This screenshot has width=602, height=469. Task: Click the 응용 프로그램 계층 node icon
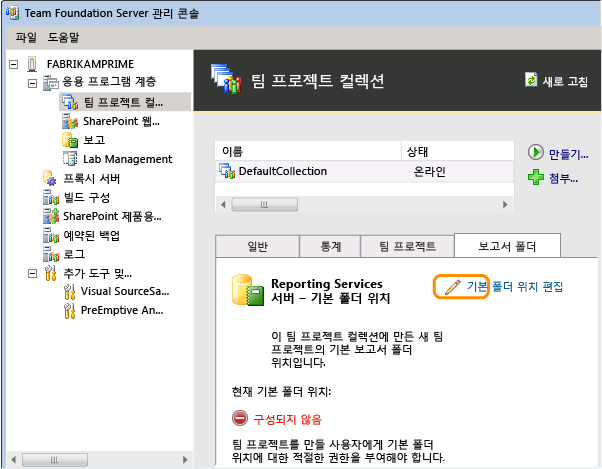(50, 83)
